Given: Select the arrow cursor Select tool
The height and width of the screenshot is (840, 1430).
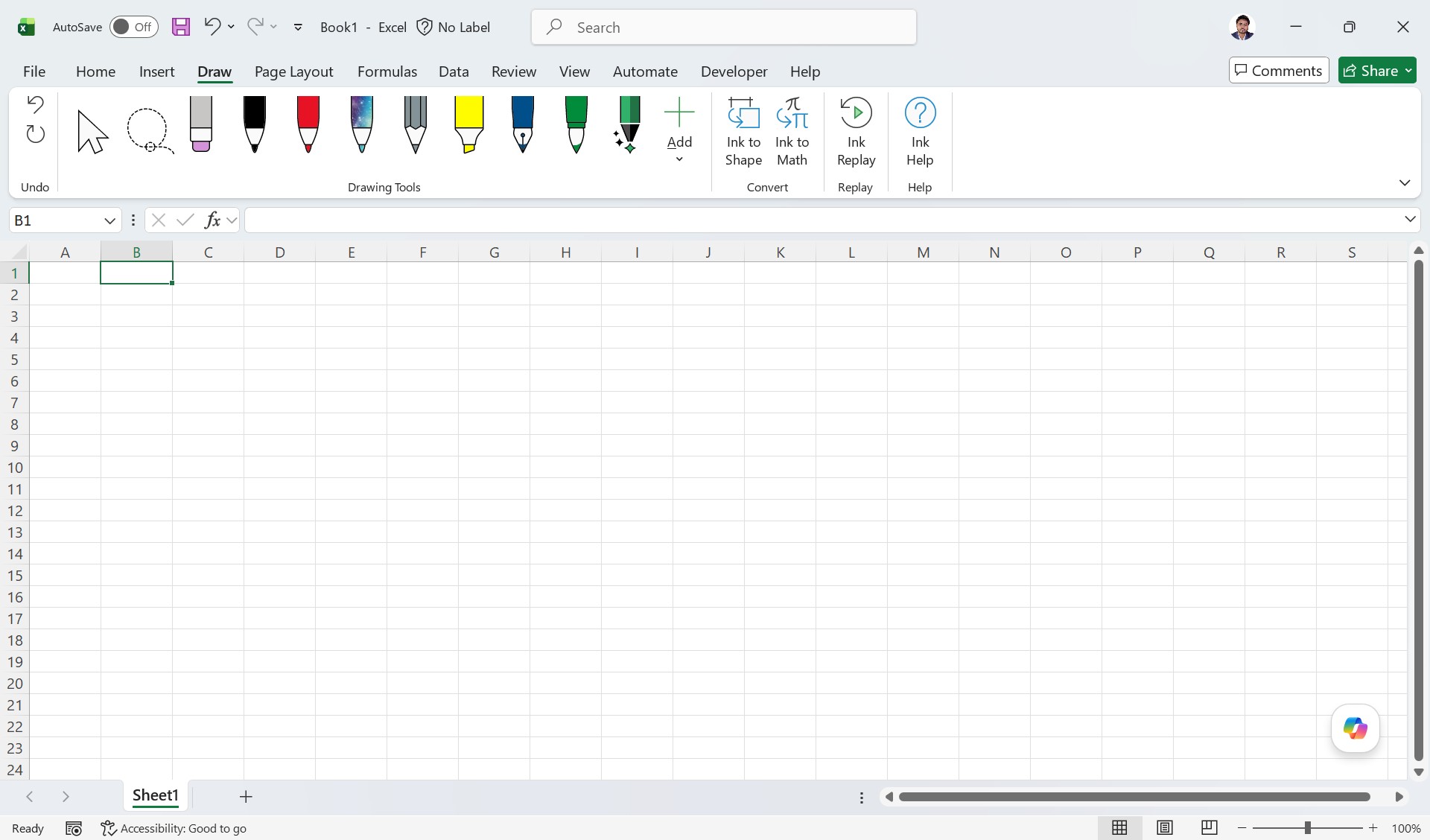Looking at the screenshot, I should pos(93,131).
